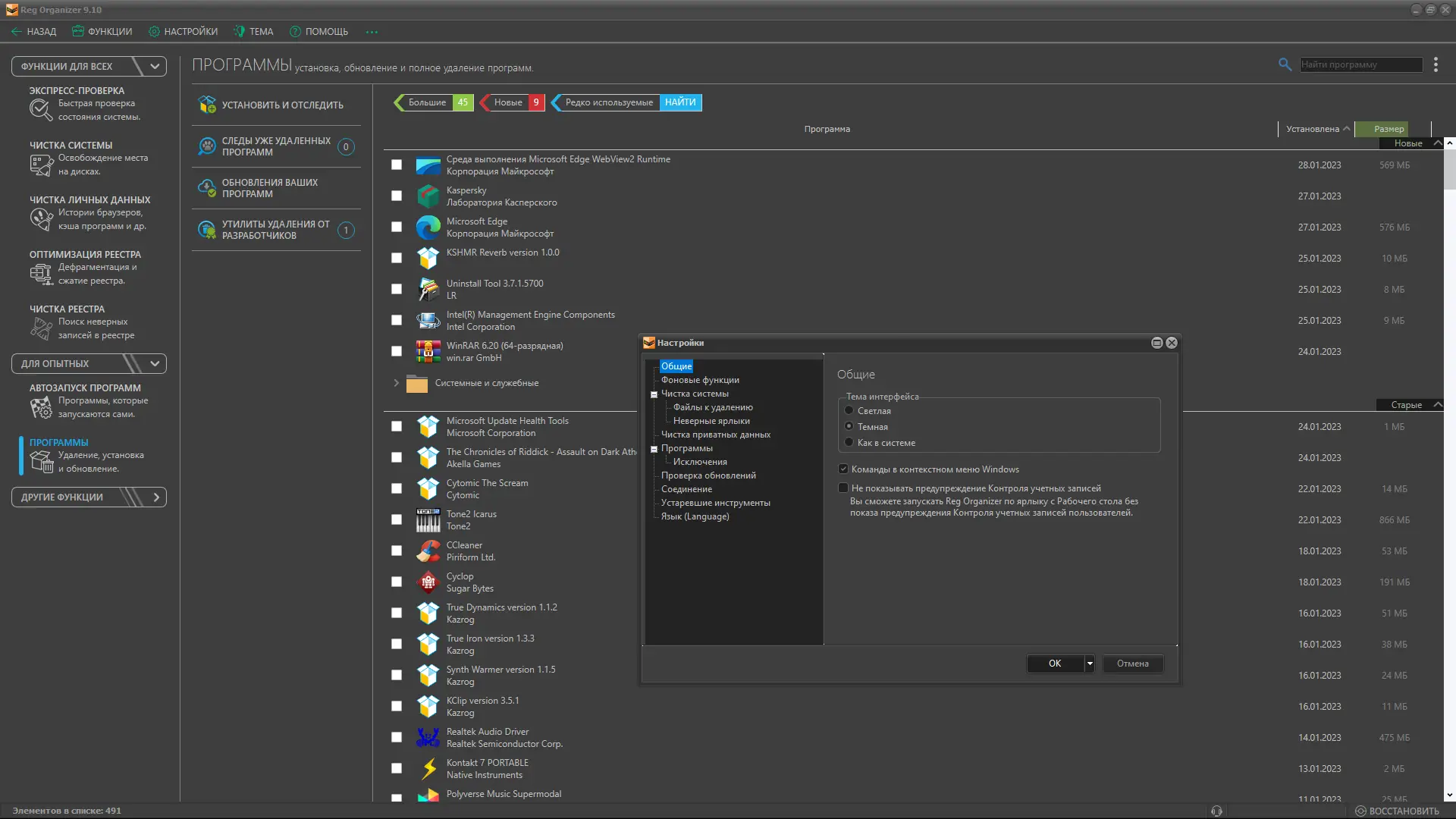Click the magnifier search icon near program search
Image resolution: width=1456 pixels, height=819 pixels.
(1285, 64)
